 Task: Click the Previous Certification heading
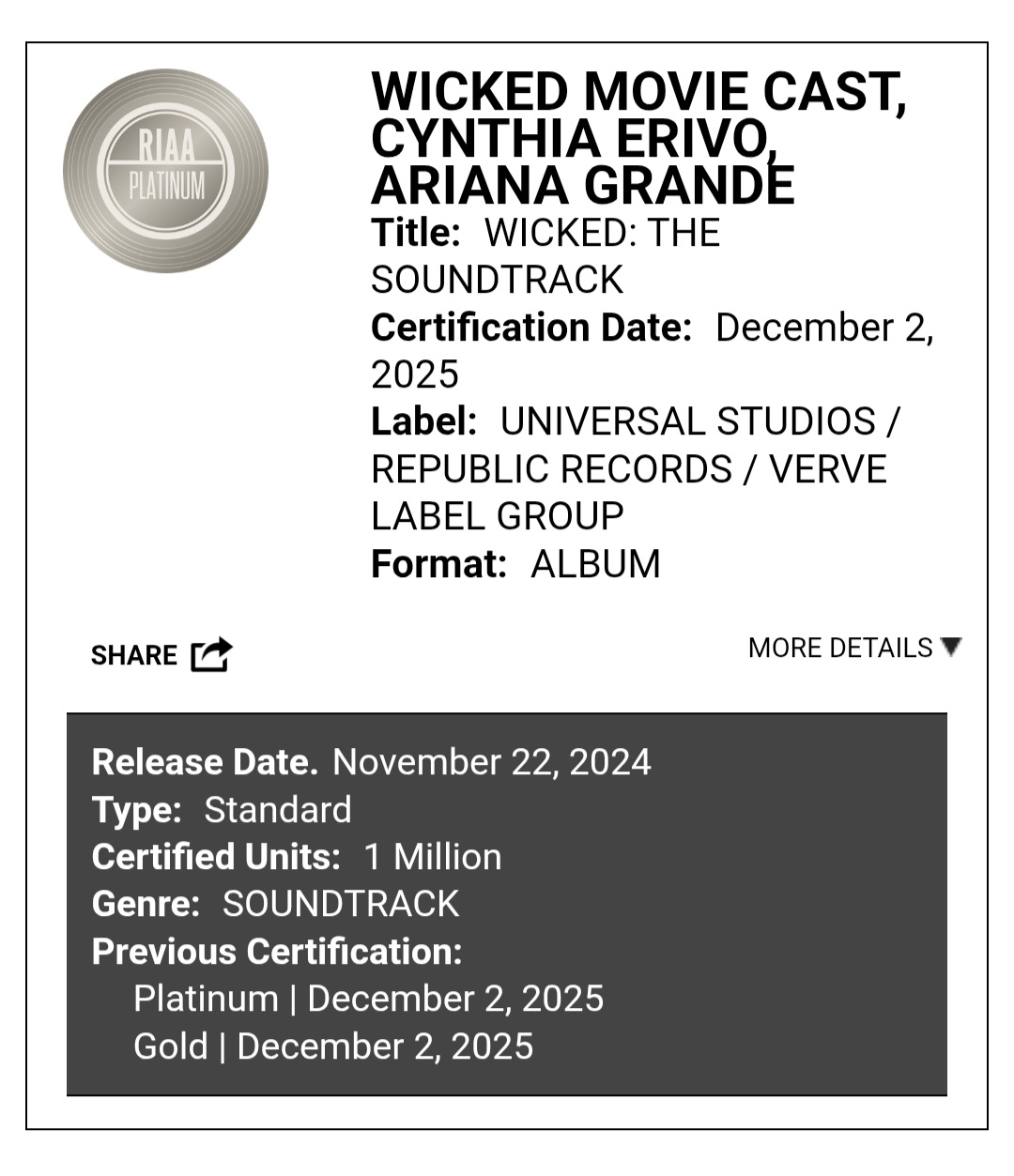(277, 951)
